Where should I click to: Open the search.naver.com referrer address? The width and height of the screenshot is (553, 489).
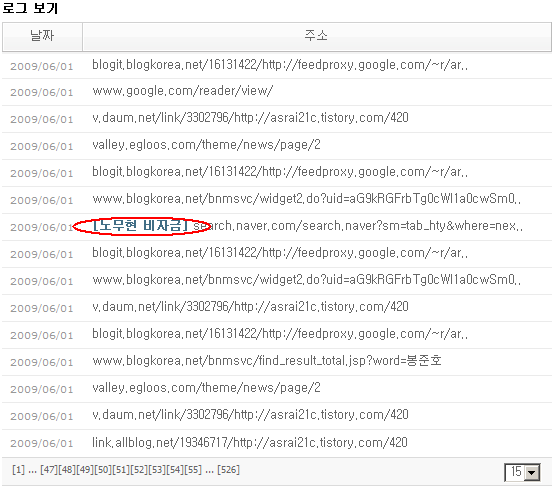coord(358,226)
